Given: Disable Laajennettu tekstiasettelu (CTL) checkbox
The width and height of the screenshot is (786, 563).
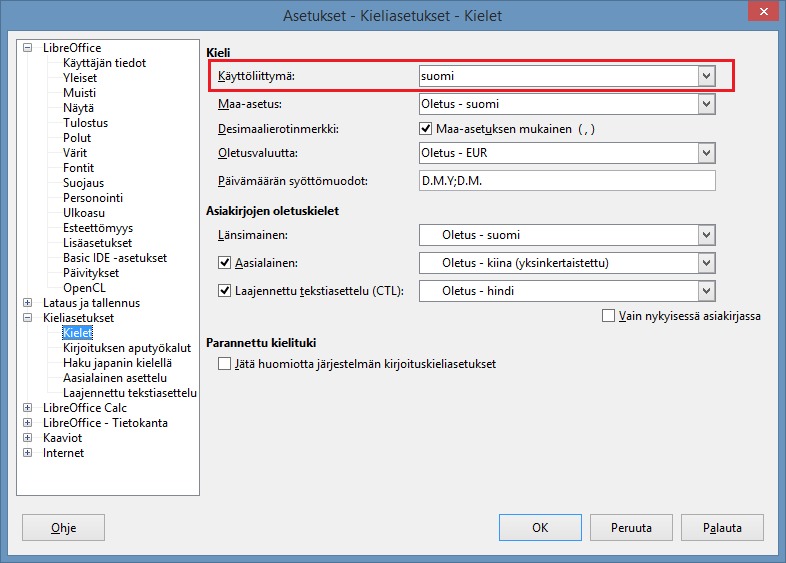Looking at the screenshot, I should pyautogui.click(x=225, y=291).
